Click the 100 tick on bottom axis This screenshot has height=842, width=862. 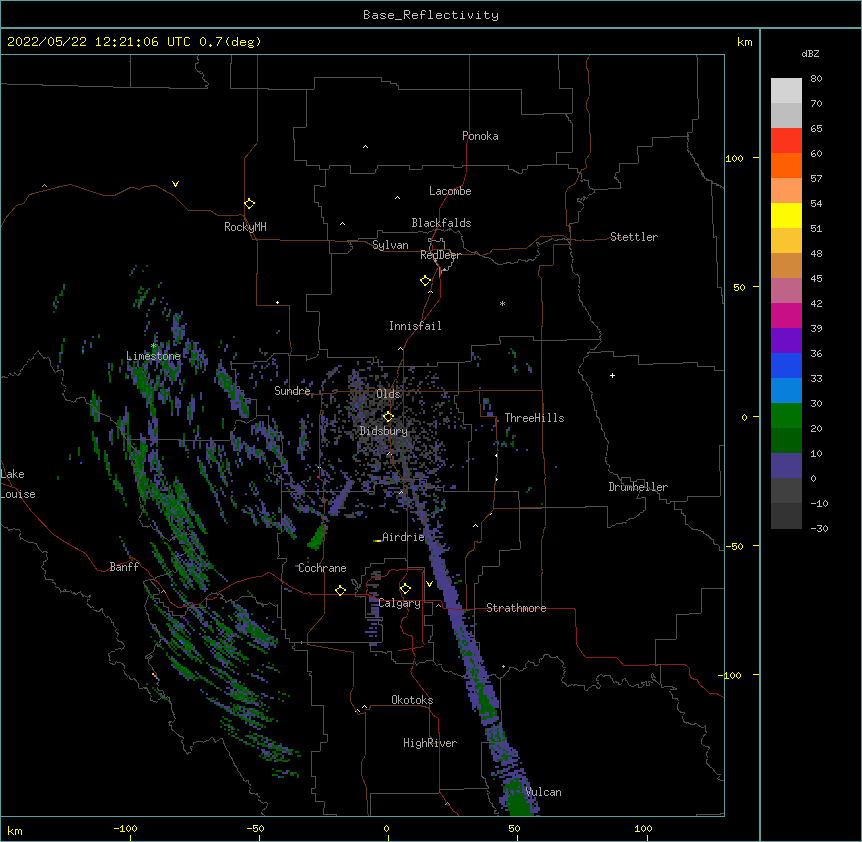[643, 828]
